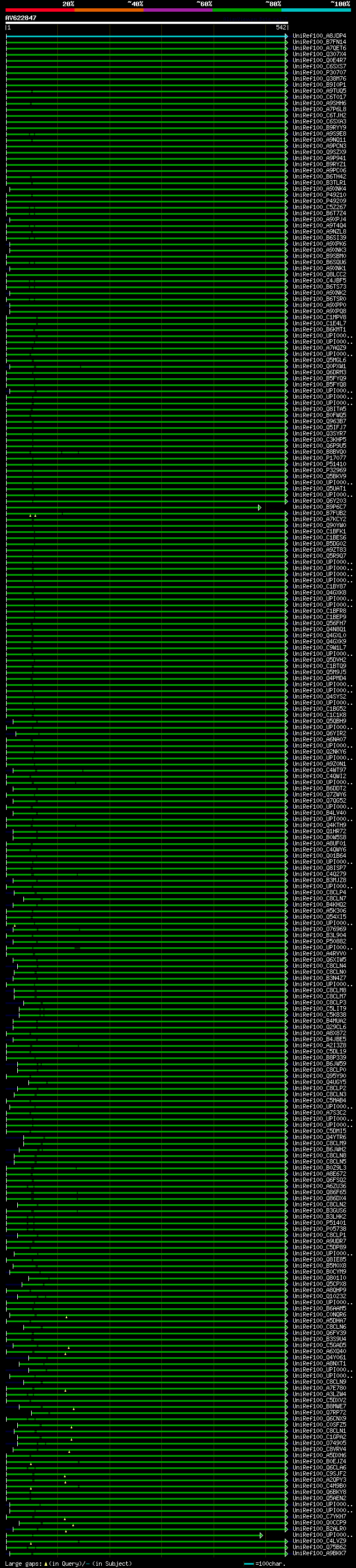
Task: Select the UniRef100_P50882 hit label
Action: click(x=319, y=942)
